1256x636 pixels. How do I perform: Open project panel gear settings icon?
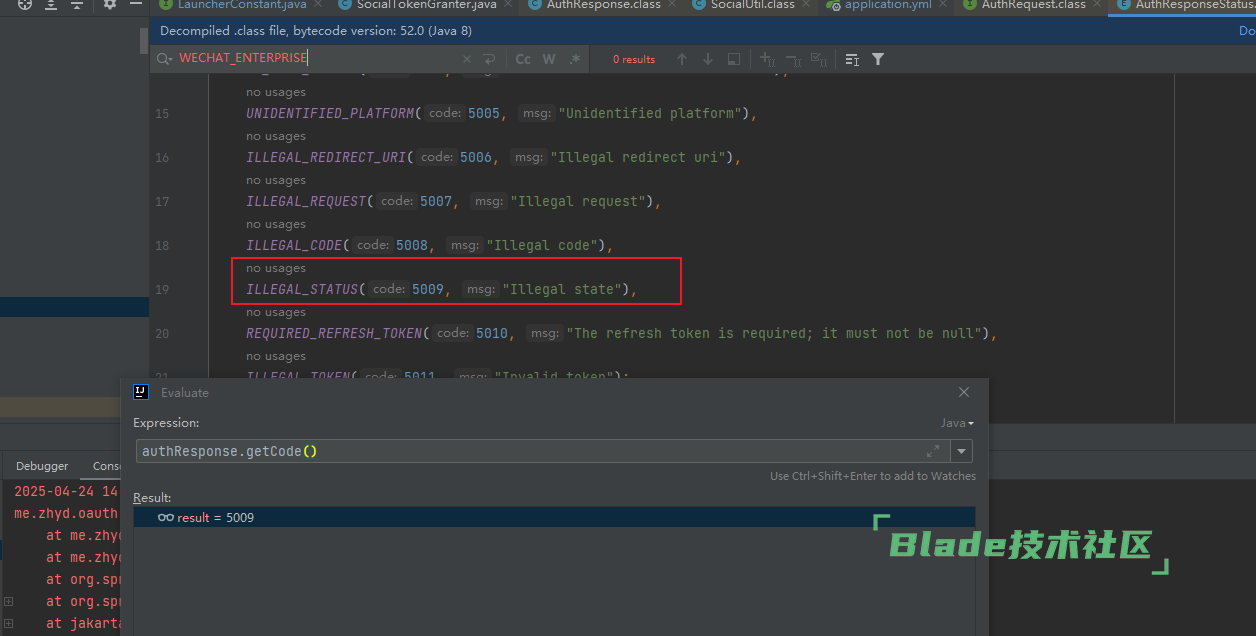tap(110, 5)
